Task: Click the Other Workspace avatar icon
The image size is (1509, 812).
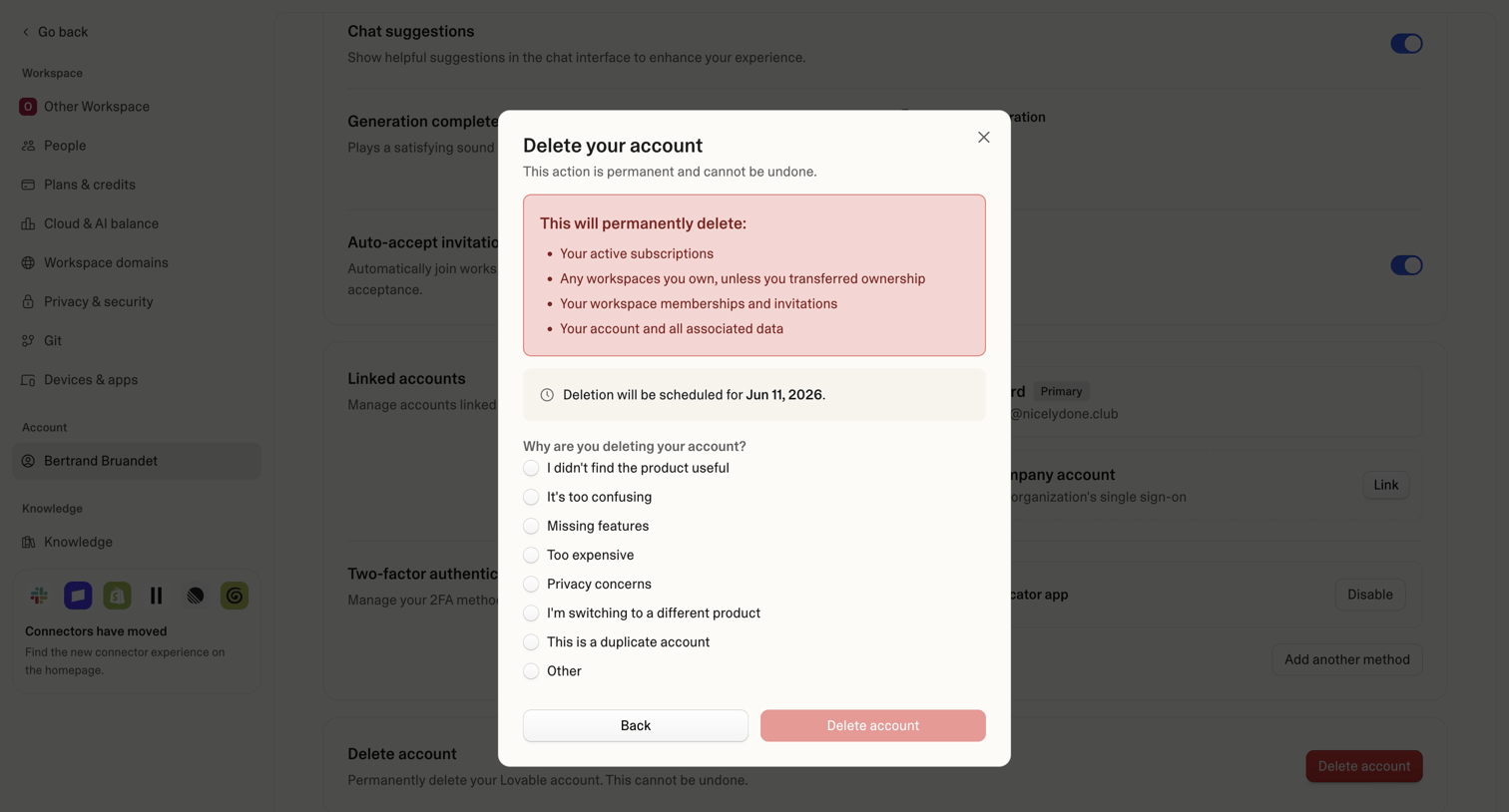Action: click(28, 107)
